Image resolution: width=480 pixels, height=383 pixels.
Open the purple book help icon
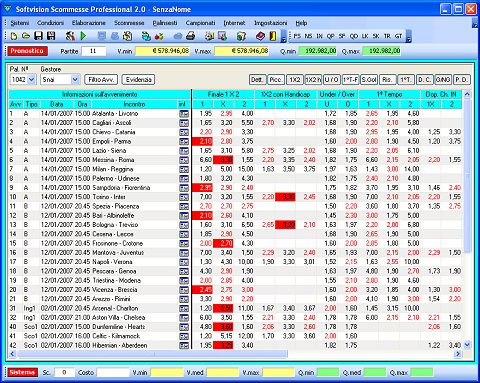click(260, 36)
